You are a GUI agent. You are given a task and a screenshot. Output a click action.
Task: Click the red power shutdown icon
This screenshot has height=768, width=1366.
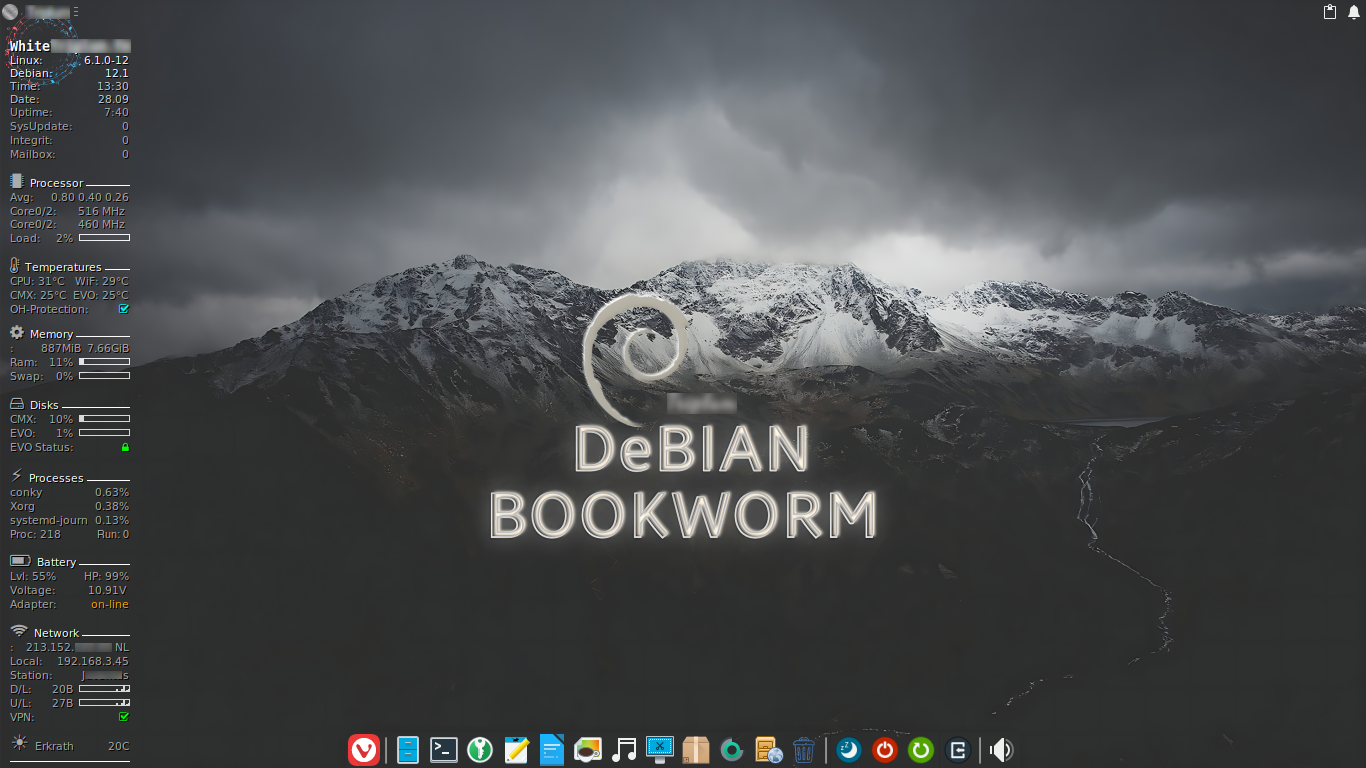pos(885,749)
